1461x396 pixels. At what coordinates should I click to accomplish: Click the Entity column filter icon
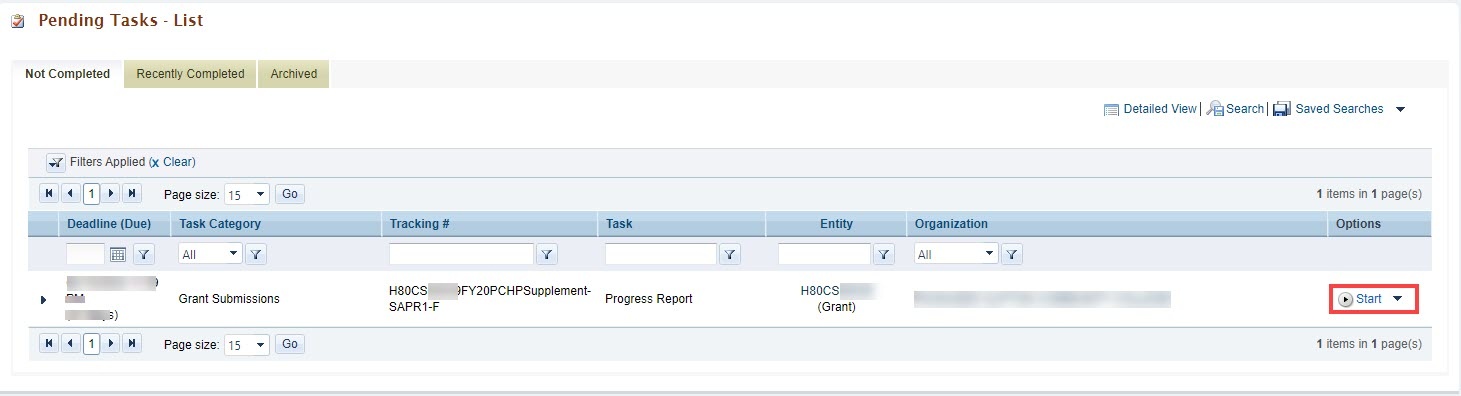(884, 255)
